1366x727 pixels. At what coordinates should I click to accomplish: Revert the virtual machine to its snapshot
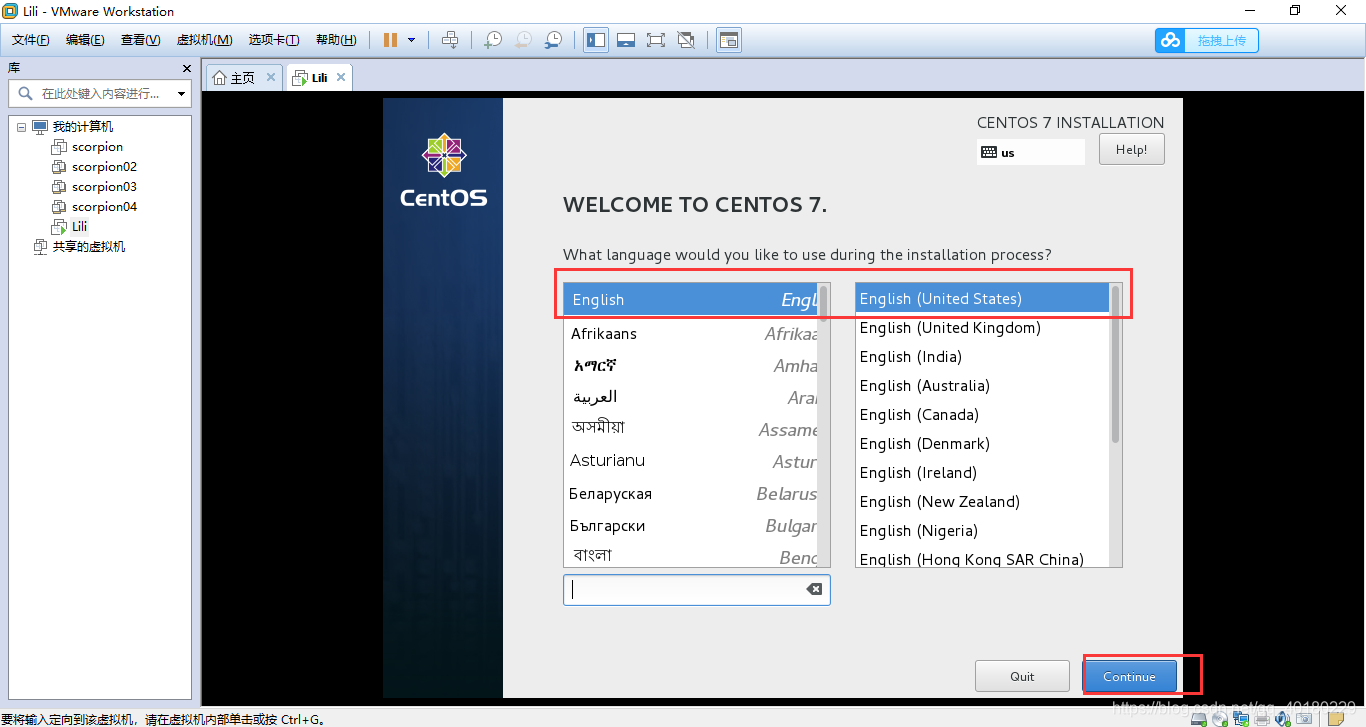click(x=523, y=40)
